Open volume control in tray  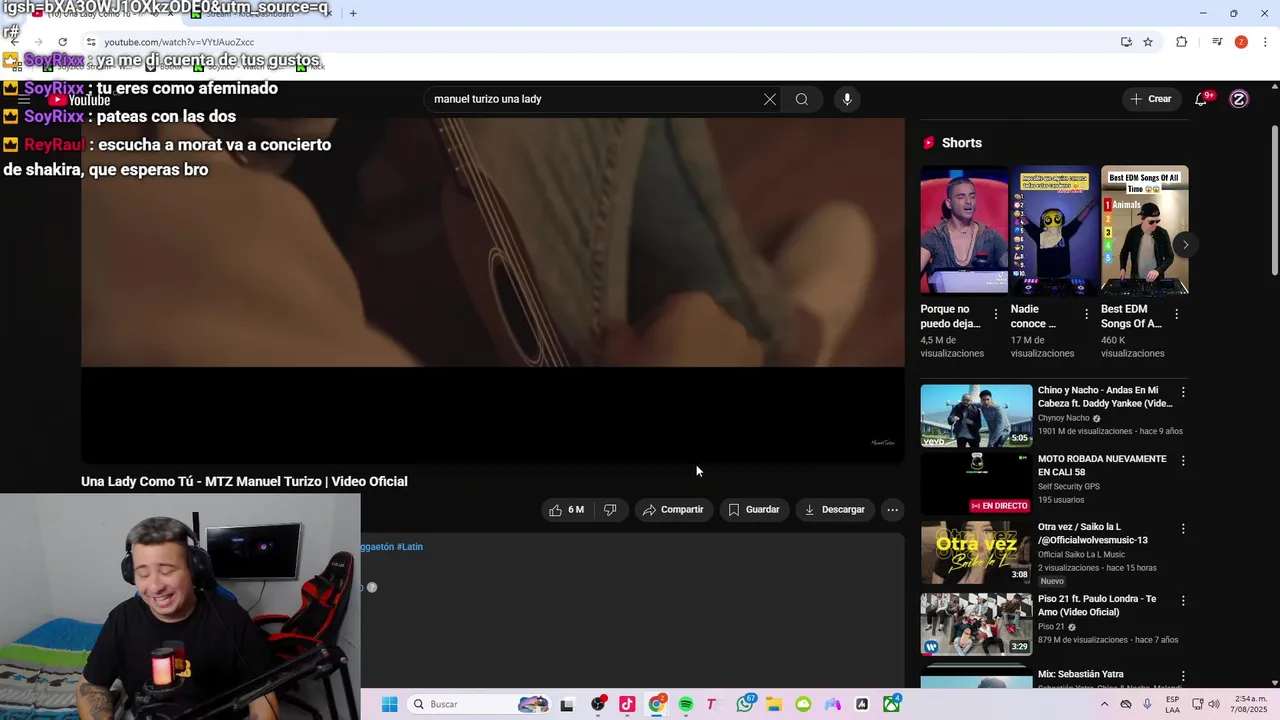tap(1214, 704)
